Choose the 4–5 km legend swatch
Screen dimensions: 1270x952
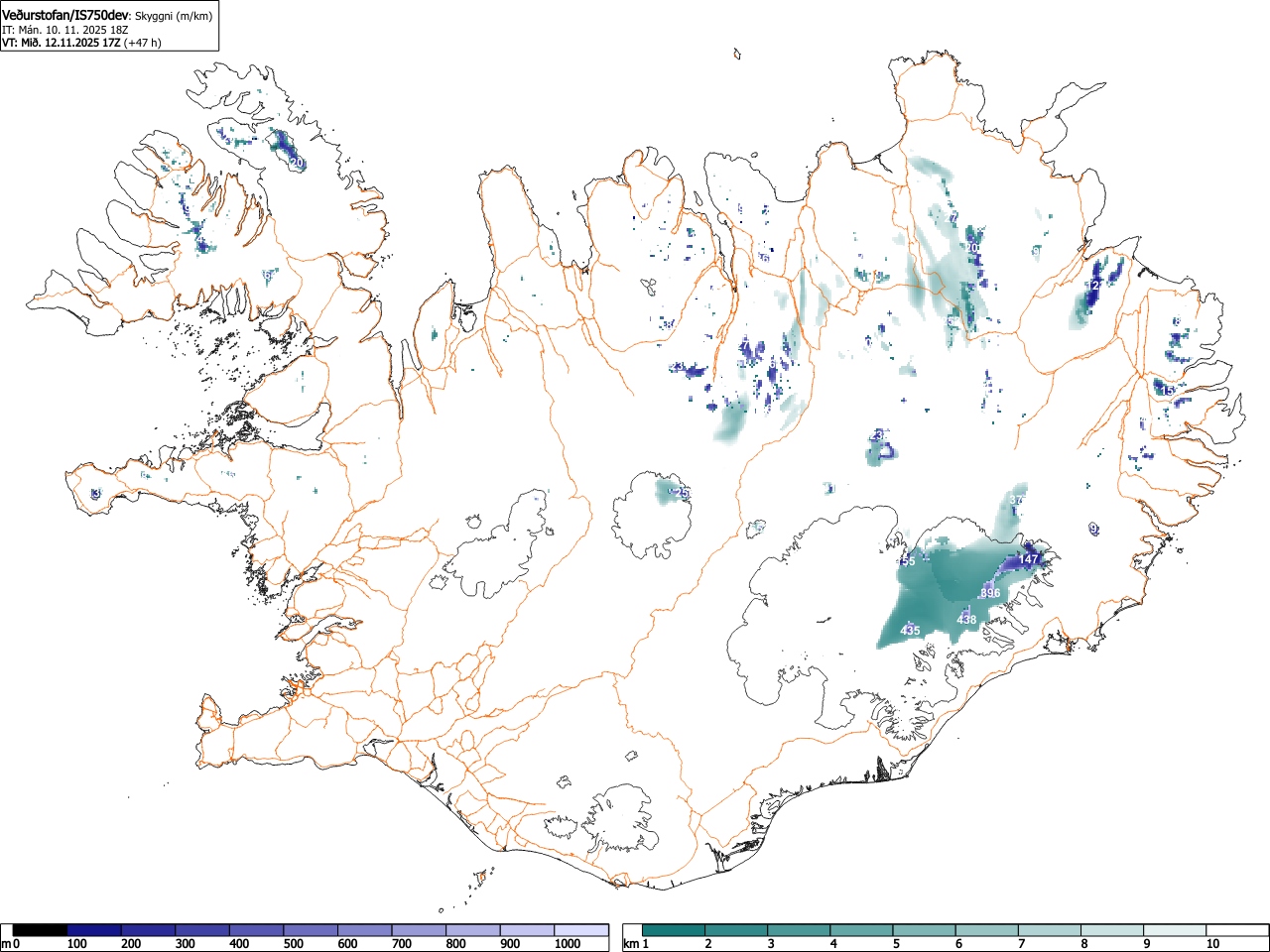click(x=861, y=930)
